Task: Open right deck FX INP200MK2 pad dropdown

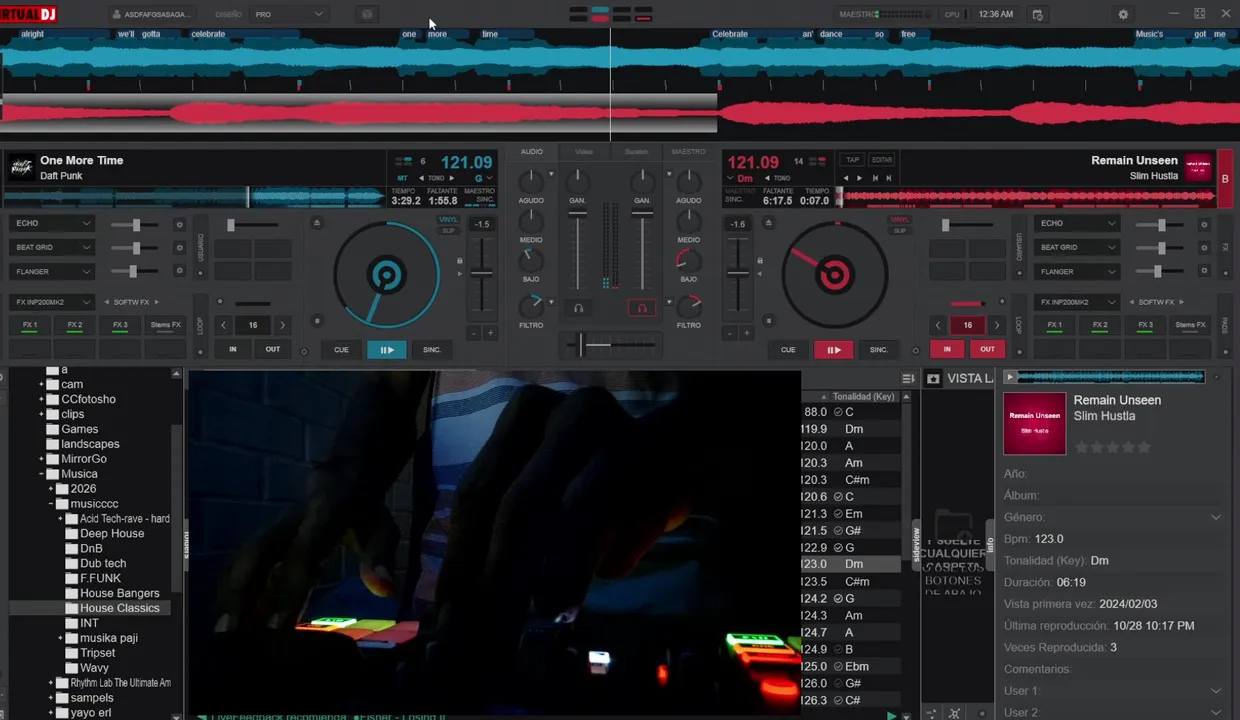Action: pyautogui.click(x=1076, y=302)
